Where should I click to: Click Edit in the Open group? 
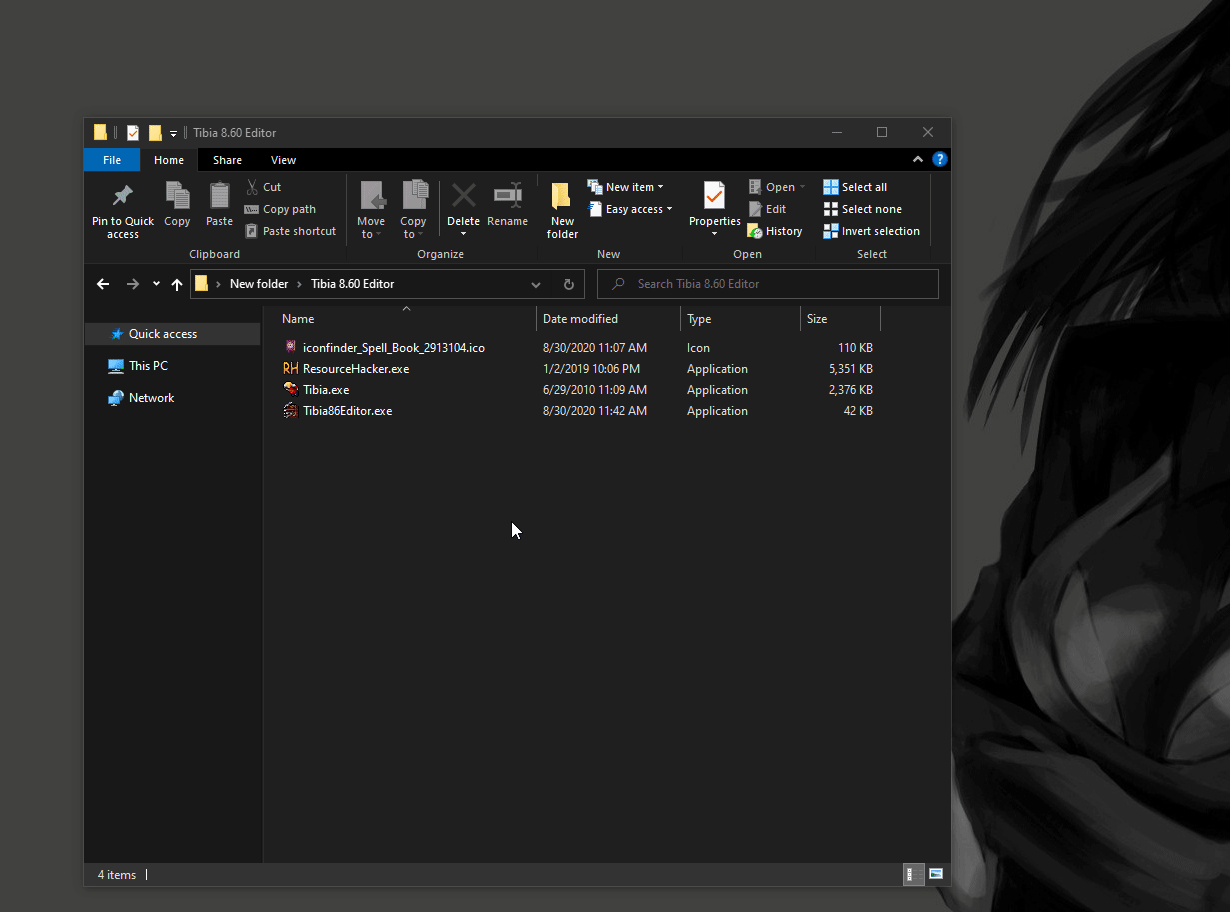pos(767,209)
